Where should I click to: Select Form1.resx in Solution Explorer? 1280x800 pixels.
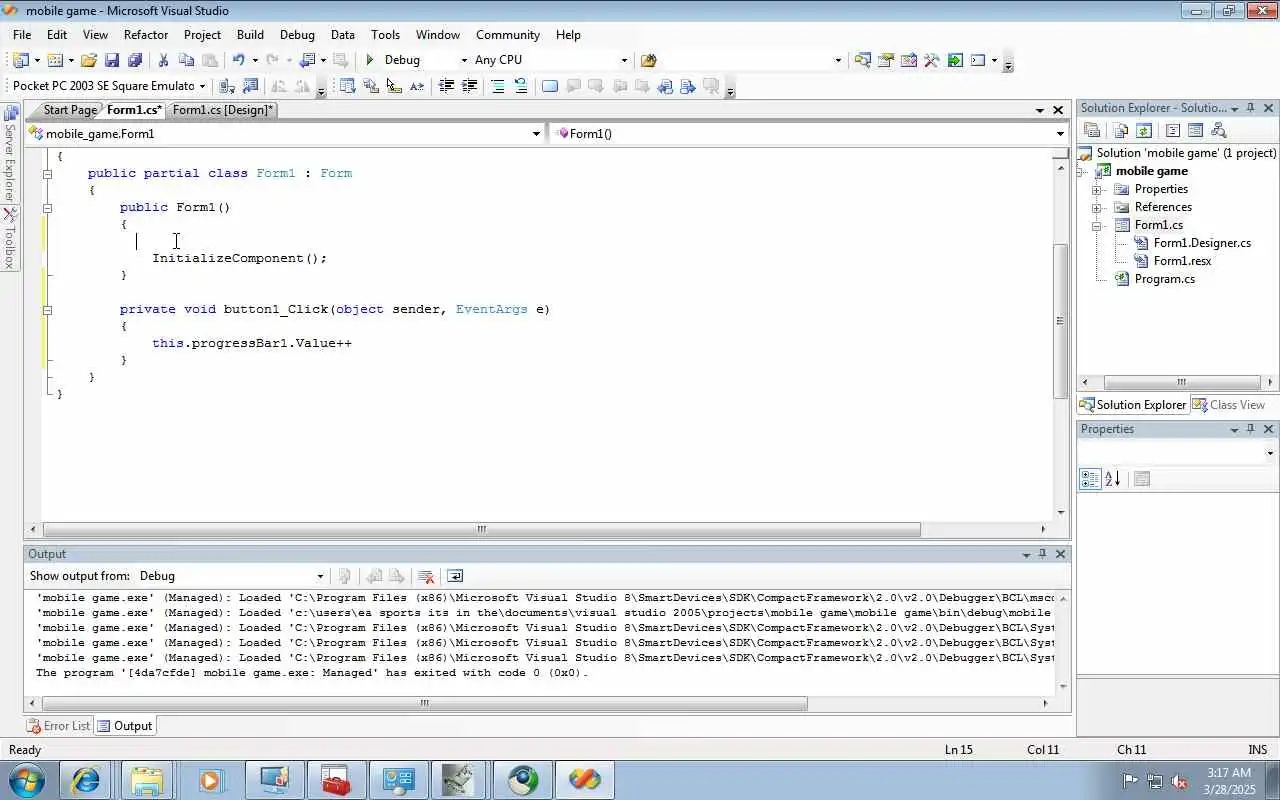pos(1182,261)
